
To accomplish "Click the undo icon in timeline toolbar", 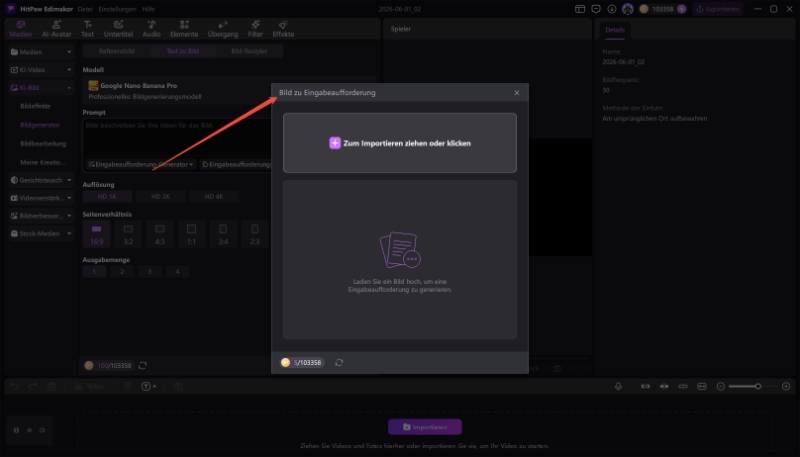I will [x=14, y=387].
